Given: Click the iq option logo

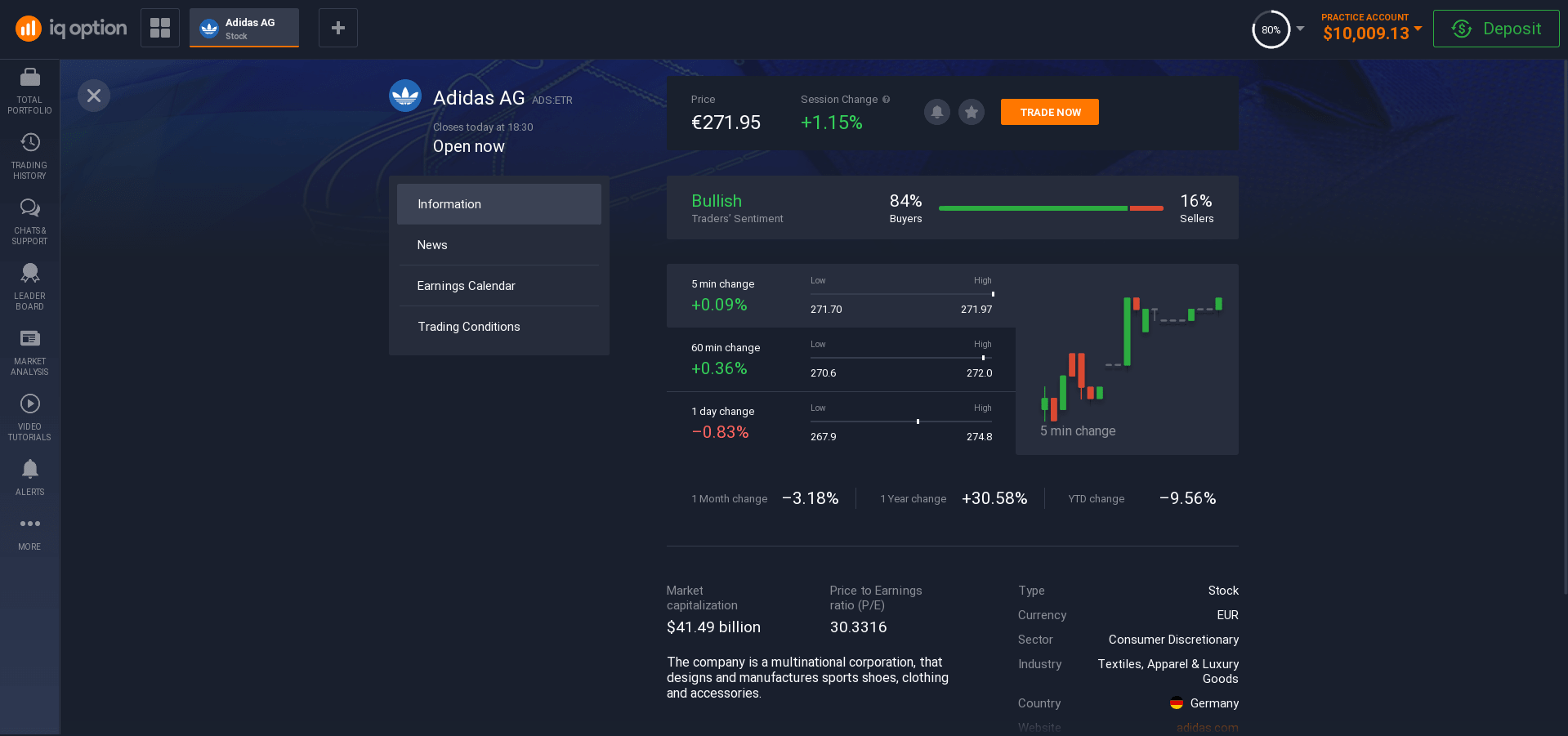Looking at the screenshot, I should pyautogui.click(x=71, y=29).
